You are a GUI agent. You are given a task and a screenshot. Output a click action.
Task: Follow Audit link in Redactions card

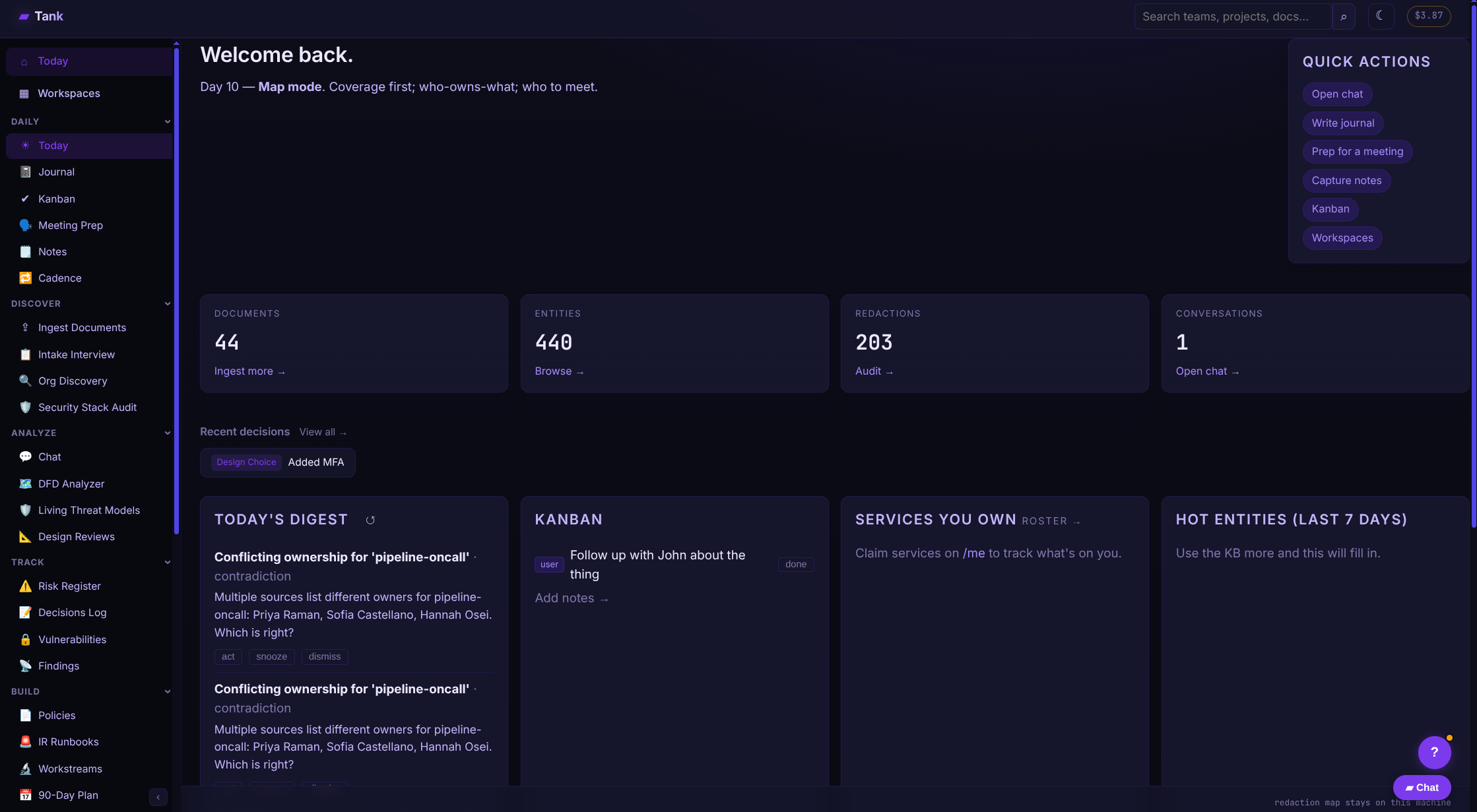click(874, 371)
